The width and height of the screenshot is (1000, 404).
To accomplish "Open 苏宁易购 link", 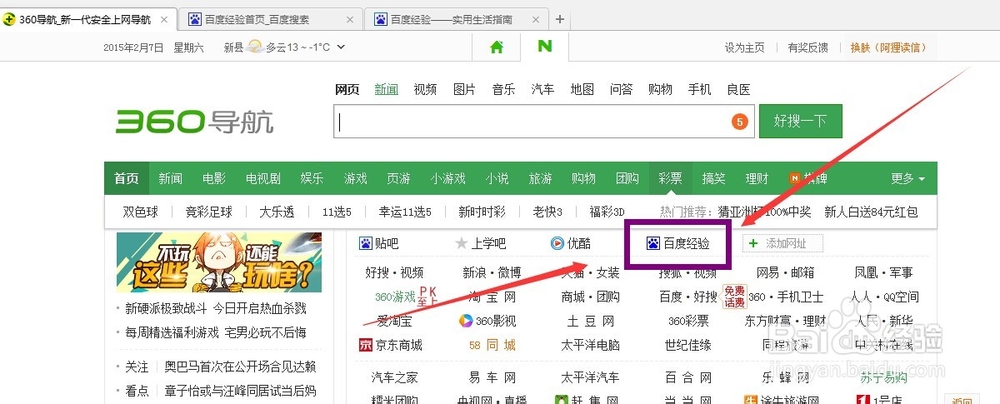I will [x=884, y=378].
